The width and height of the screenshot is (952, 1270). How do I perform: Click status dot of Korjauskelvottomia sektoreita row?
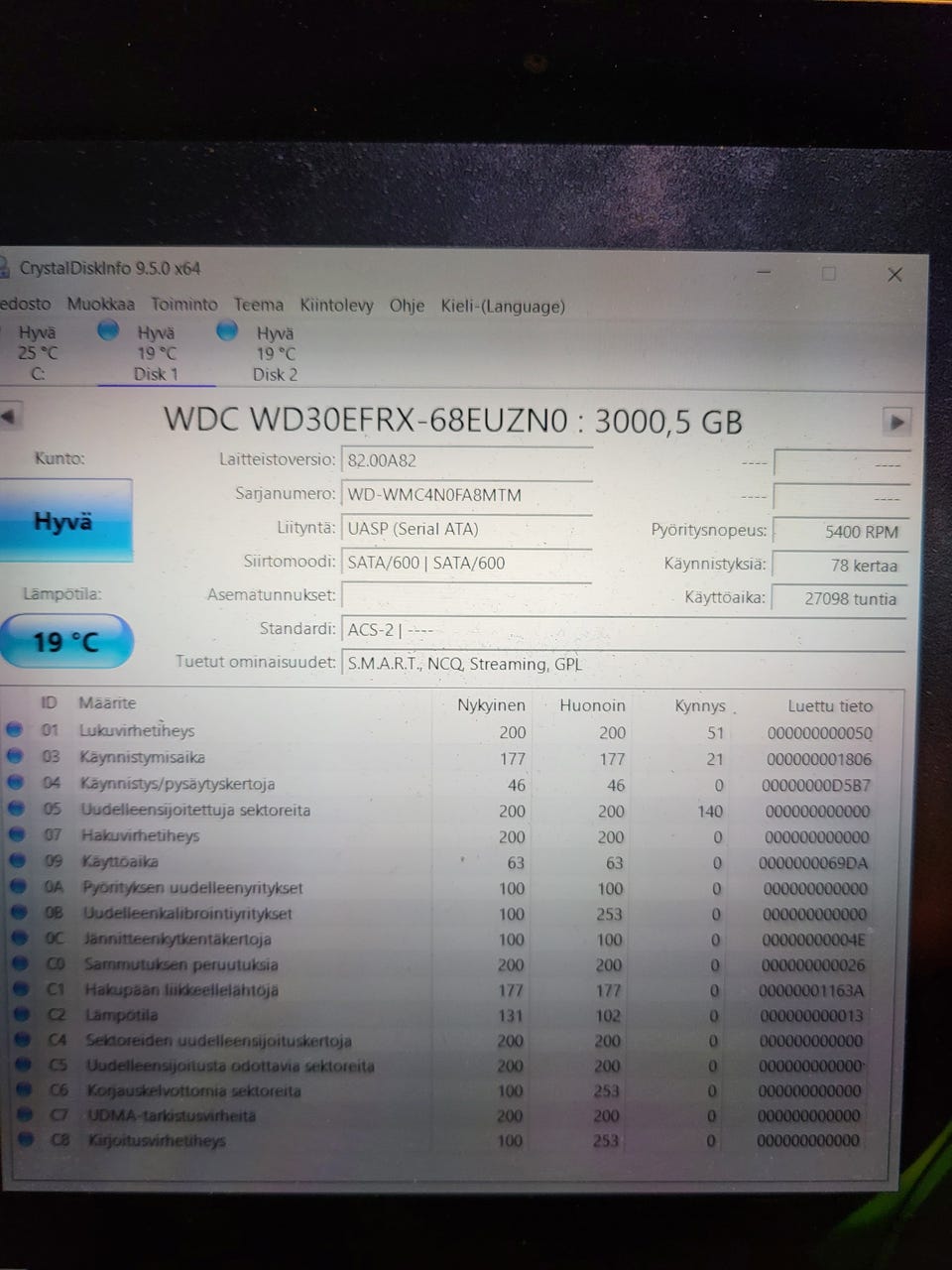click(x=23, y=1089)
